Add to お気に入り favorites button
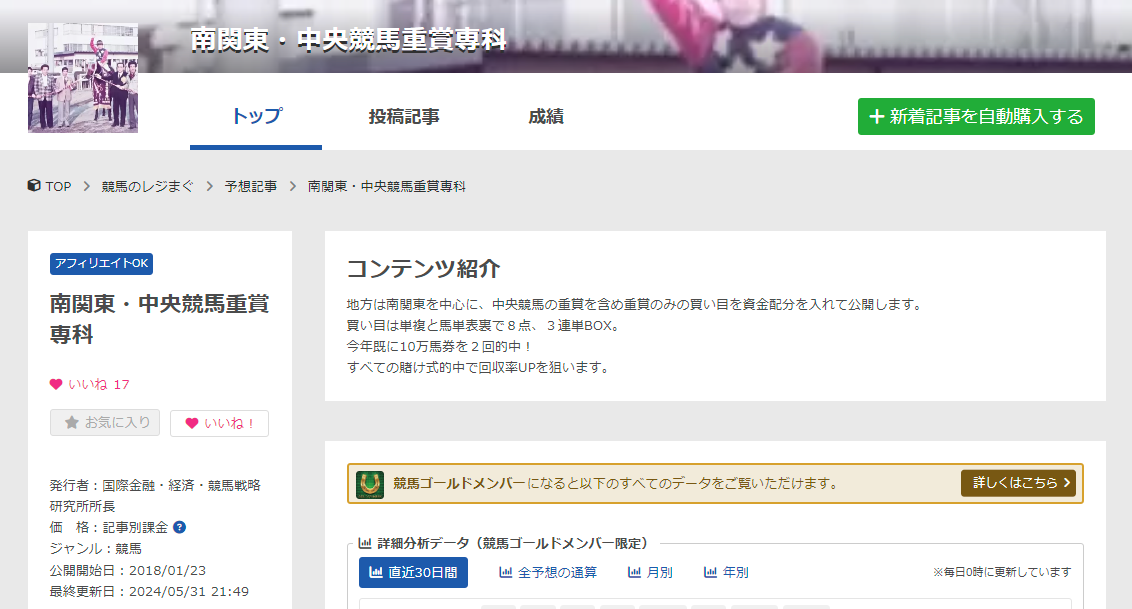1132x609 pixels. pos(105,423)
